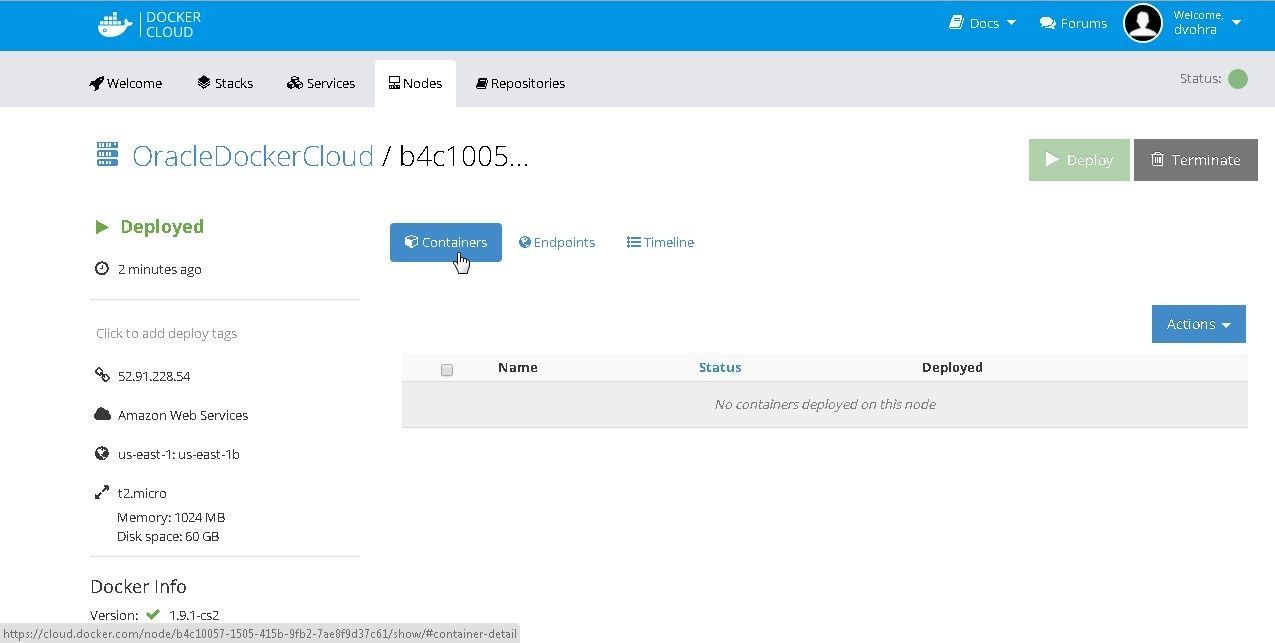
Task: Click the t2.micro instance type text
Action: (142, 493)
